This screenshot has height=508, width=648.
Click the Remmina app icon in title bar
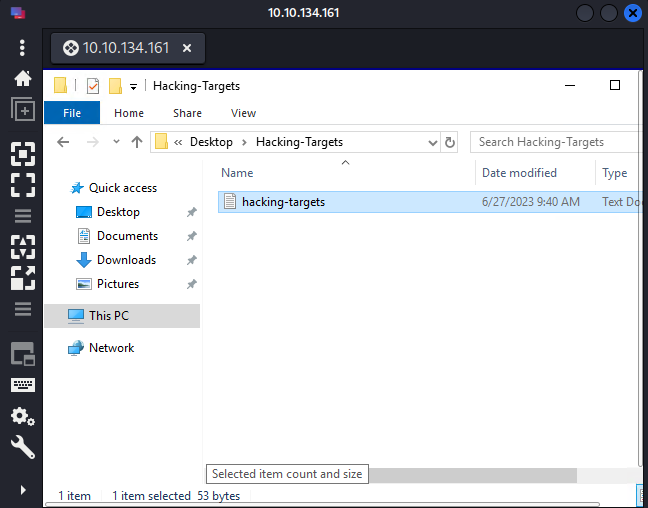18,13
